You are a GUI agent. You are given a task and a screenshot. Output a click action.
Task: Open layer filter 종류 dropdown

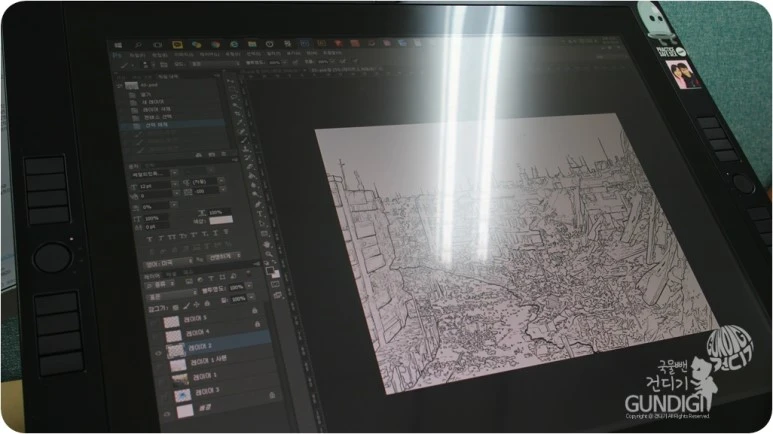(x=160, y=284)
